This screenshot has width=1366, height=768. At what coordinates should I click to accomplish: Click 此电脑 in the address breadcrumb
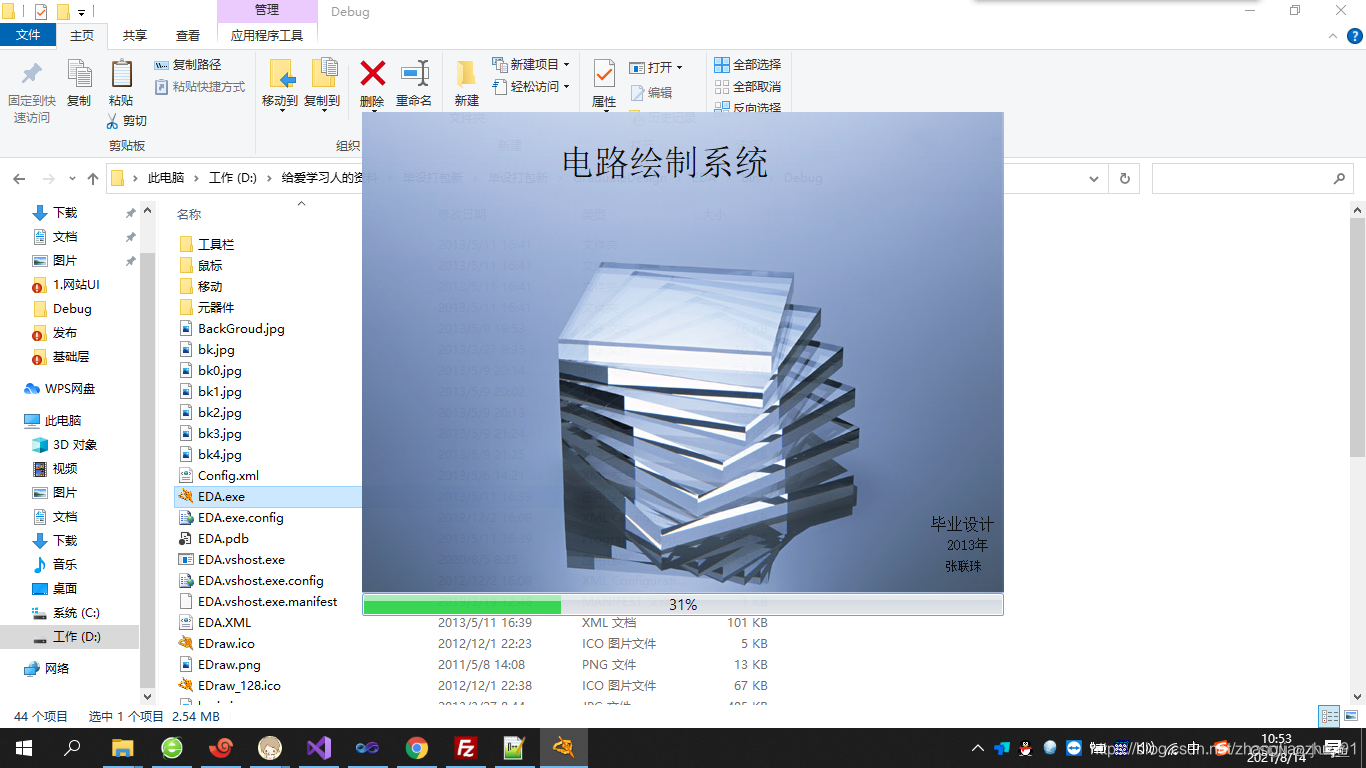click(x=166, y=178)
